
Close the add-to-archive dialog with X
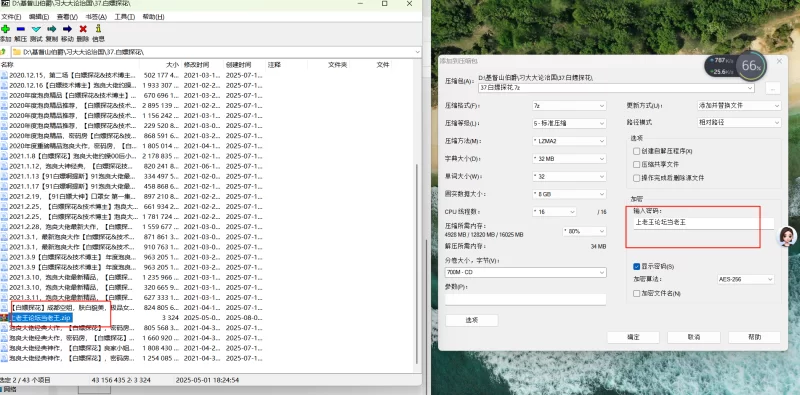[779, 61]
